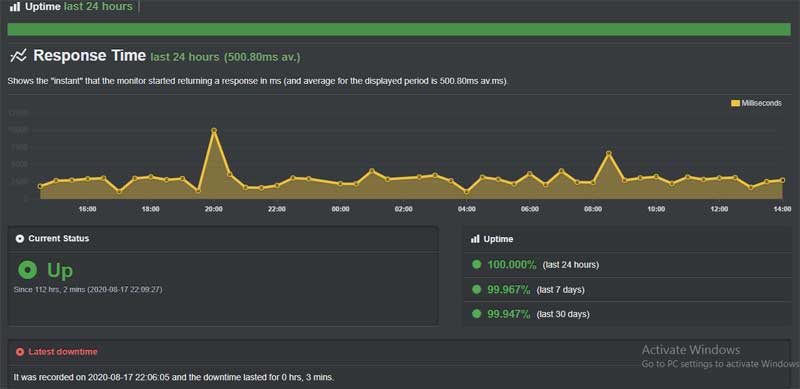Viewport: 800px width, 389px height.
Task: Click the Response Time heading
Action: coord(90,56)
